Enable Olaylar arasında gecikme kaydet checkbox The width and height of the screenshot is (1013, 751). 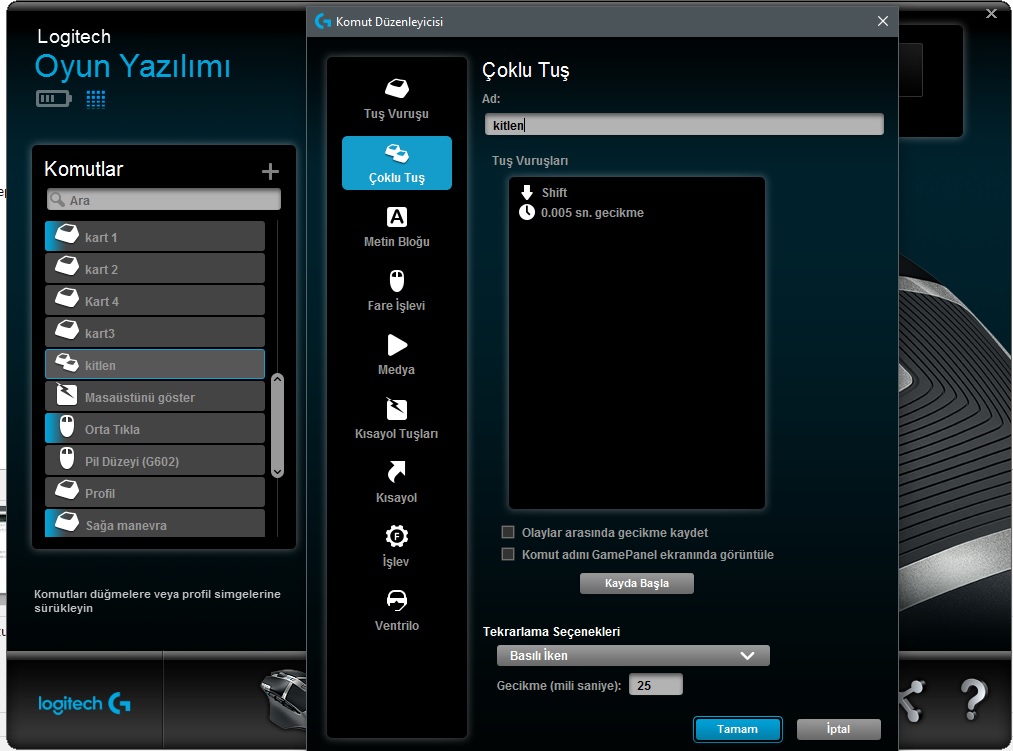508,532
